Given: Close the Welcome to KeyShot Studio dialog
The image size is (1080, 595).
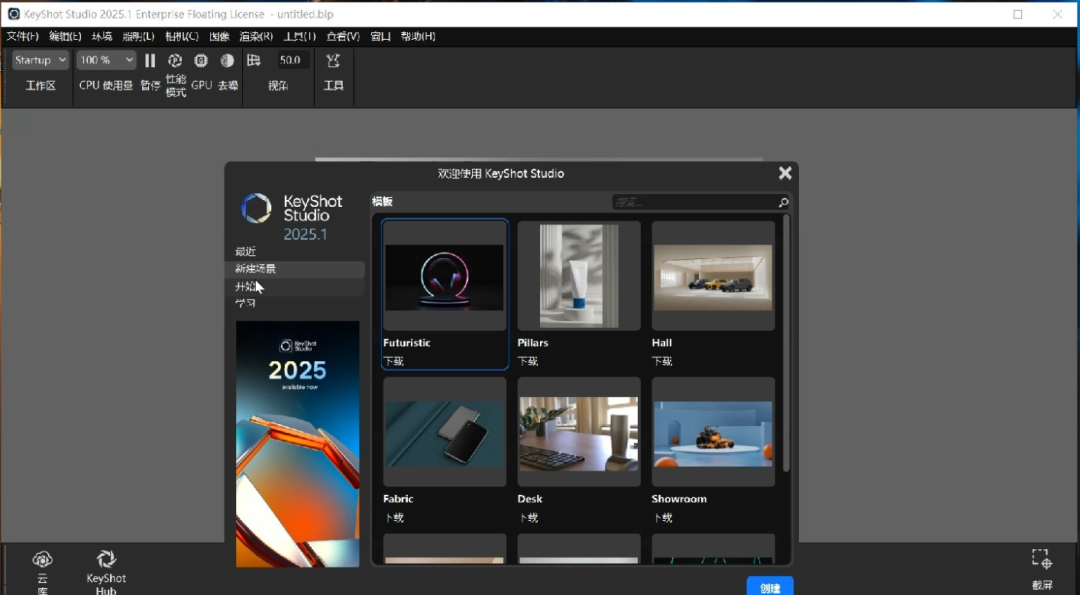Looking at the screenshot, I should [x=785, y=173].
